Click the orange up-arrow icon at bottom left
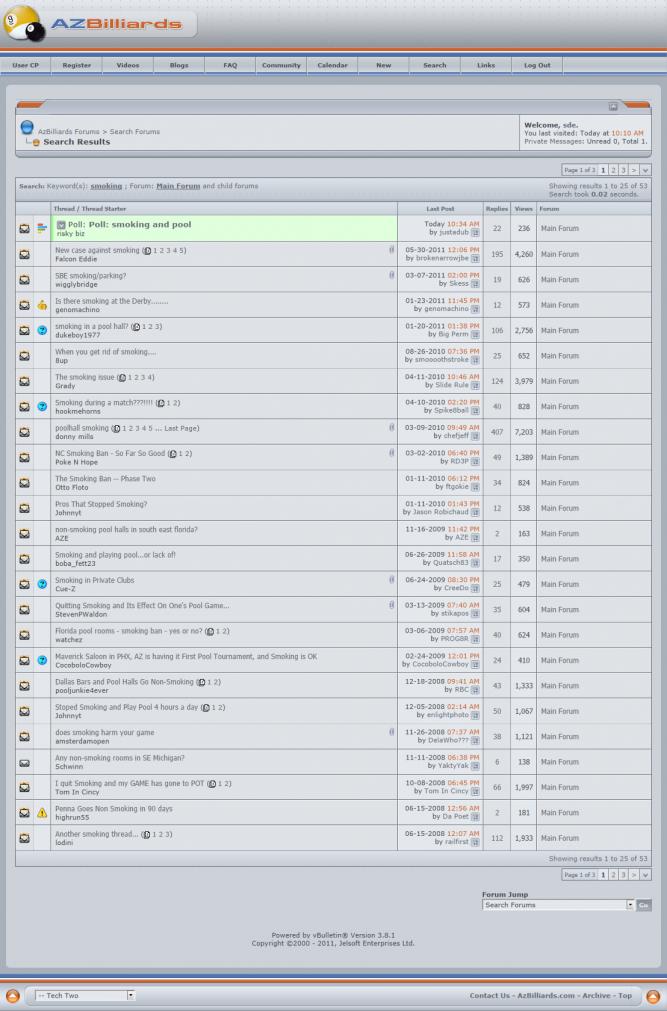This screenshot has width=667, height=1011. (x=13, y=996)
